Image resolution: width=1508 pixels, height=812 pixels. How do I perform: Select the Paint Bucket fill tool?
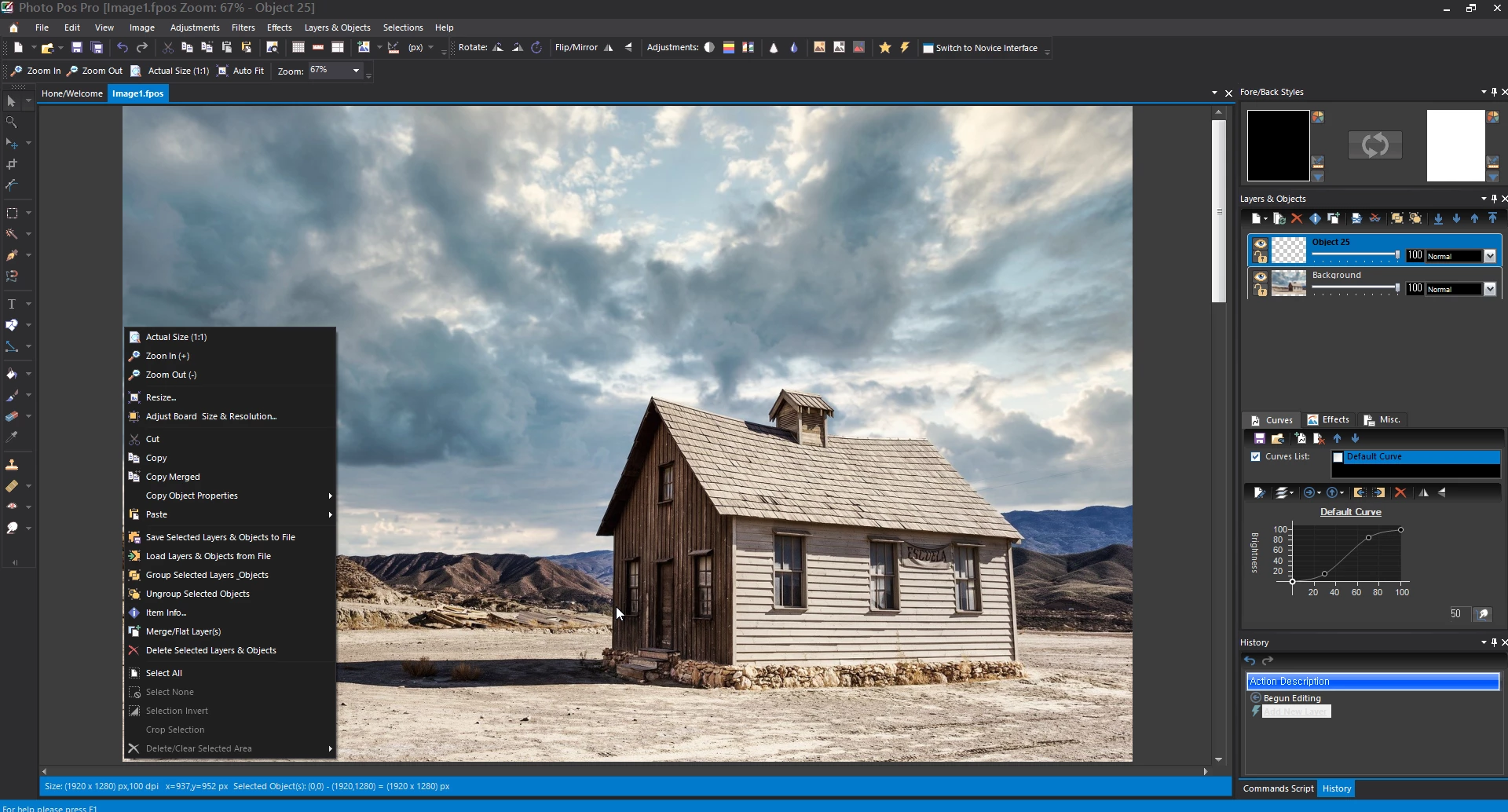(13, 374)
